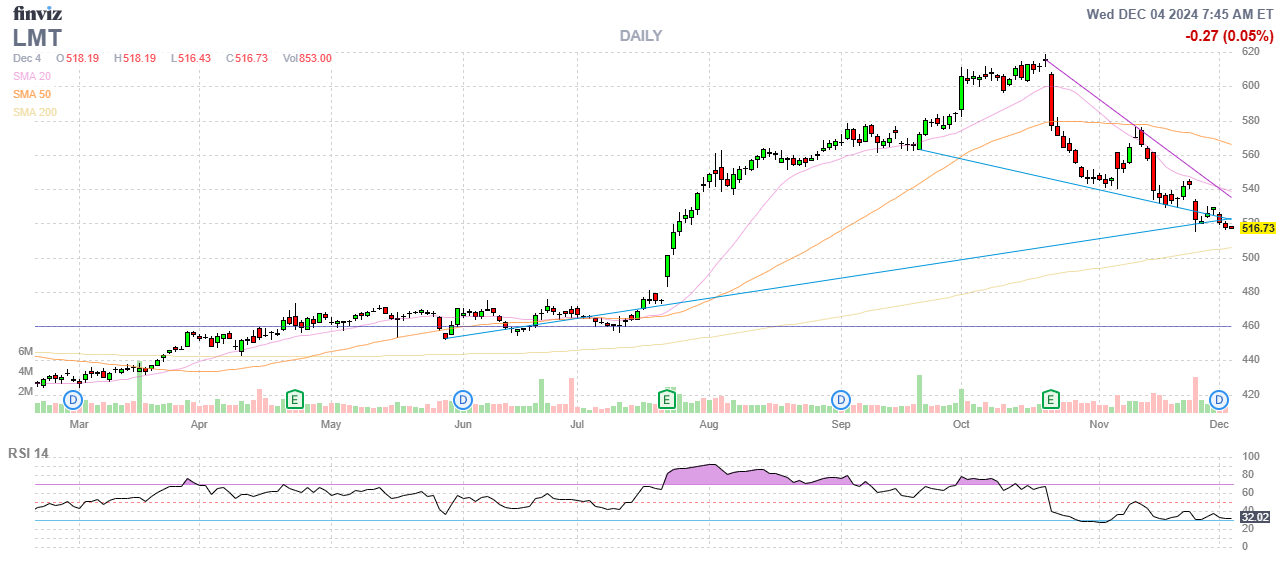Click the dividend marker near December
Image resolution: width=1287 pixels, height=562 pixels.
point(1219,400)
